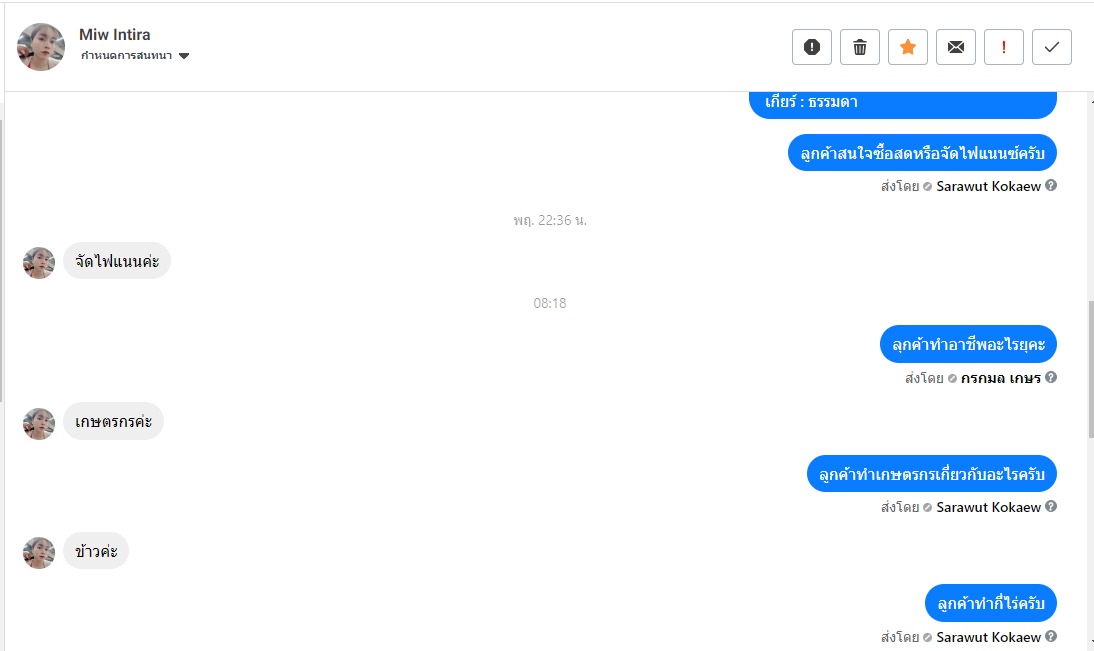The height and width of the screenshot is (651, 1094).
Task: Click avatar beside the เกษตรกรค่ะ message
Action: coord(39,424)
